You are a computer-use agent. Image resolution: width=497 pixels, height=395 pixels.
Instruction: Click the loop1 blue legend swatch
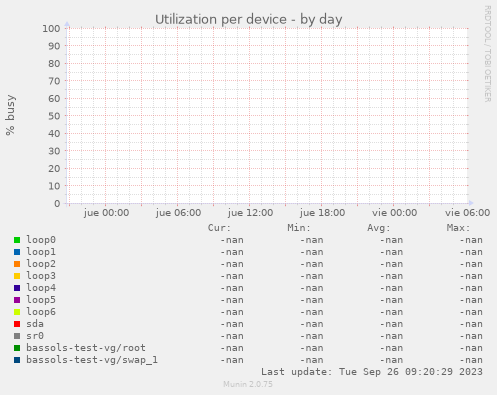(17, 252)
